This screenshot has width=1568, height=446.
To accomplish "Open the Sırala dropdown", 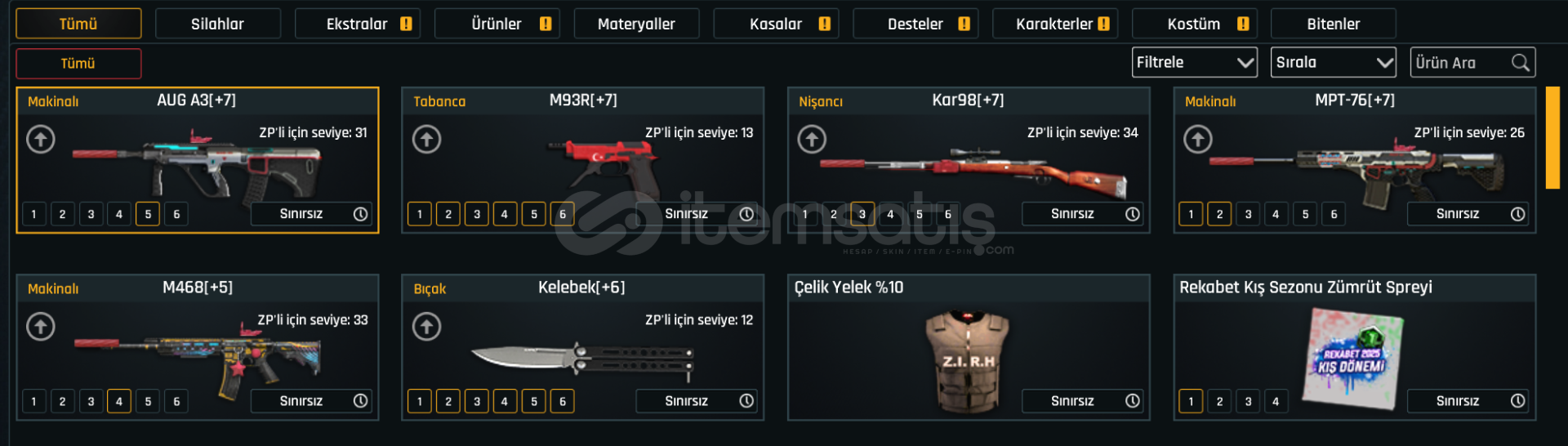I will coord(1334,62).
